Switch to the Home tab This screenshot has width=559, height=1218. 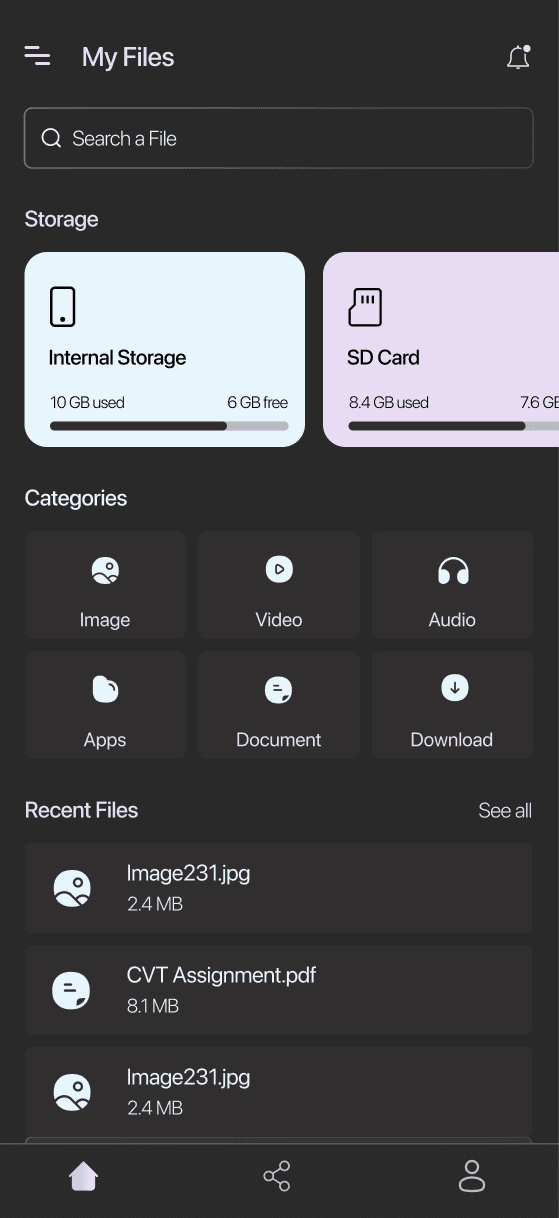point(84,1176)
